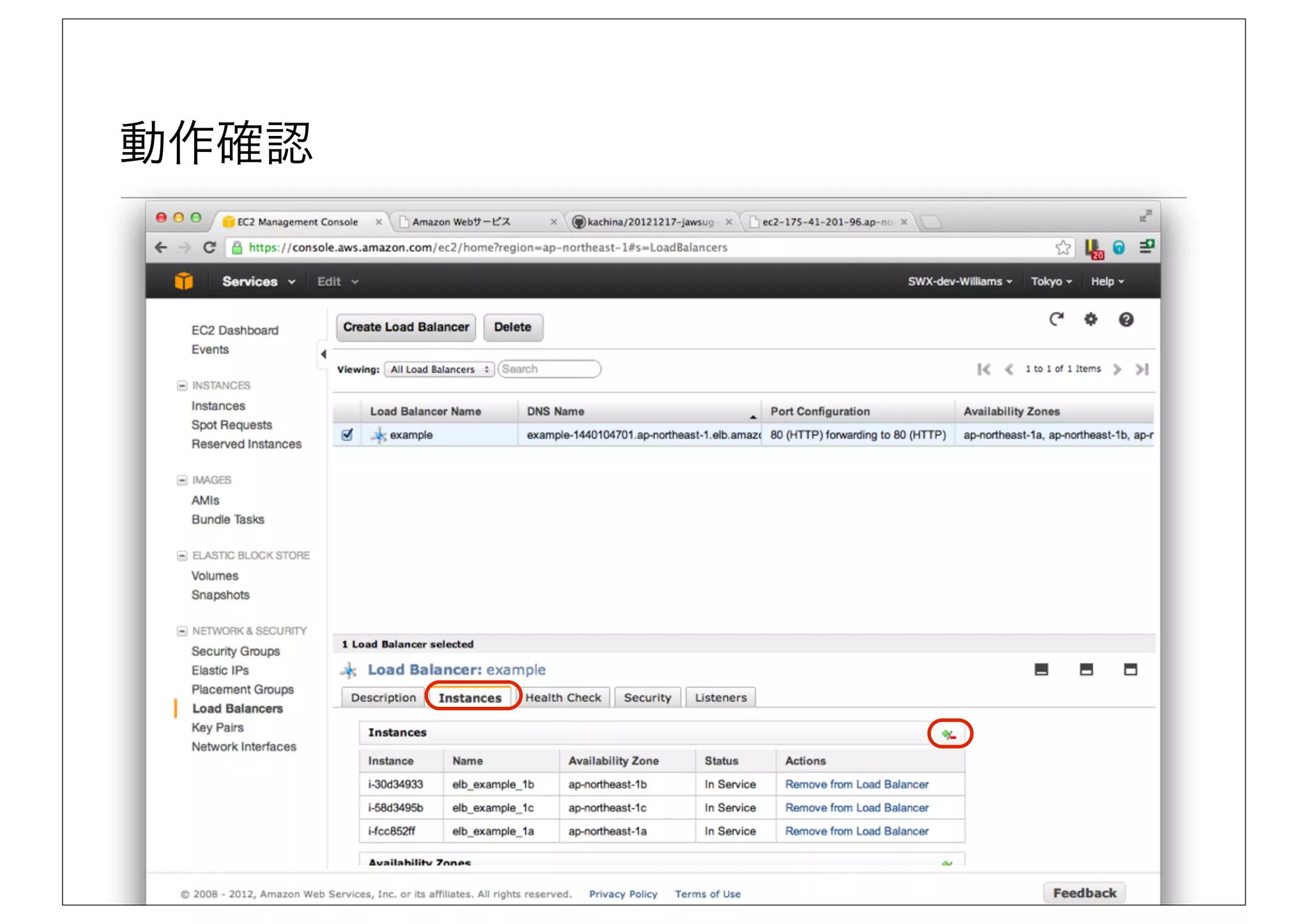Click the Create Load Balancer button
This screenshot has height=924, width=1308.
coord(406,327)
